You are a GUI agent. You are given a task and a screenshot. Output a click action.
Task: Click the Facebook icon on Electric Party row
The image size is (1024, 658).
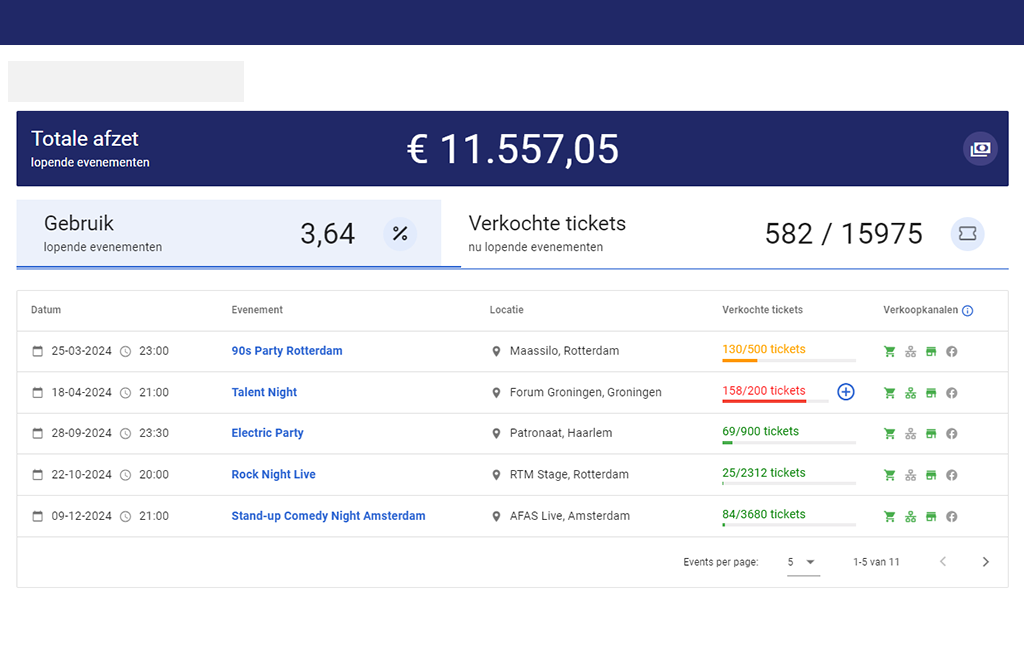(952, 434)
